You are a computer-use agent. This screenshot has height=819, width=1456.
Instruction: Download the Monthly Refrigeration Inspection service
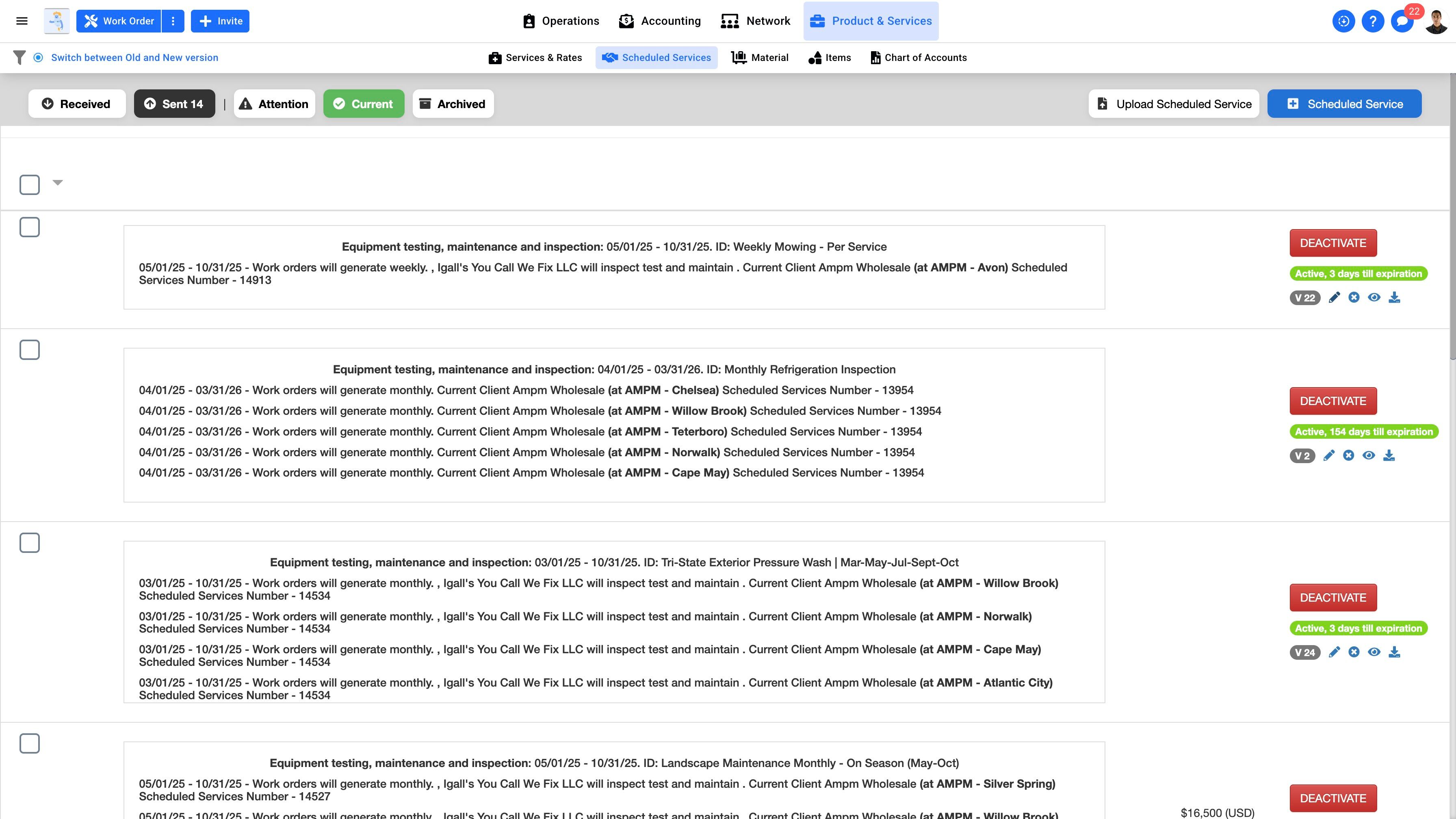pyautogui.click(x=1389, y=455)
